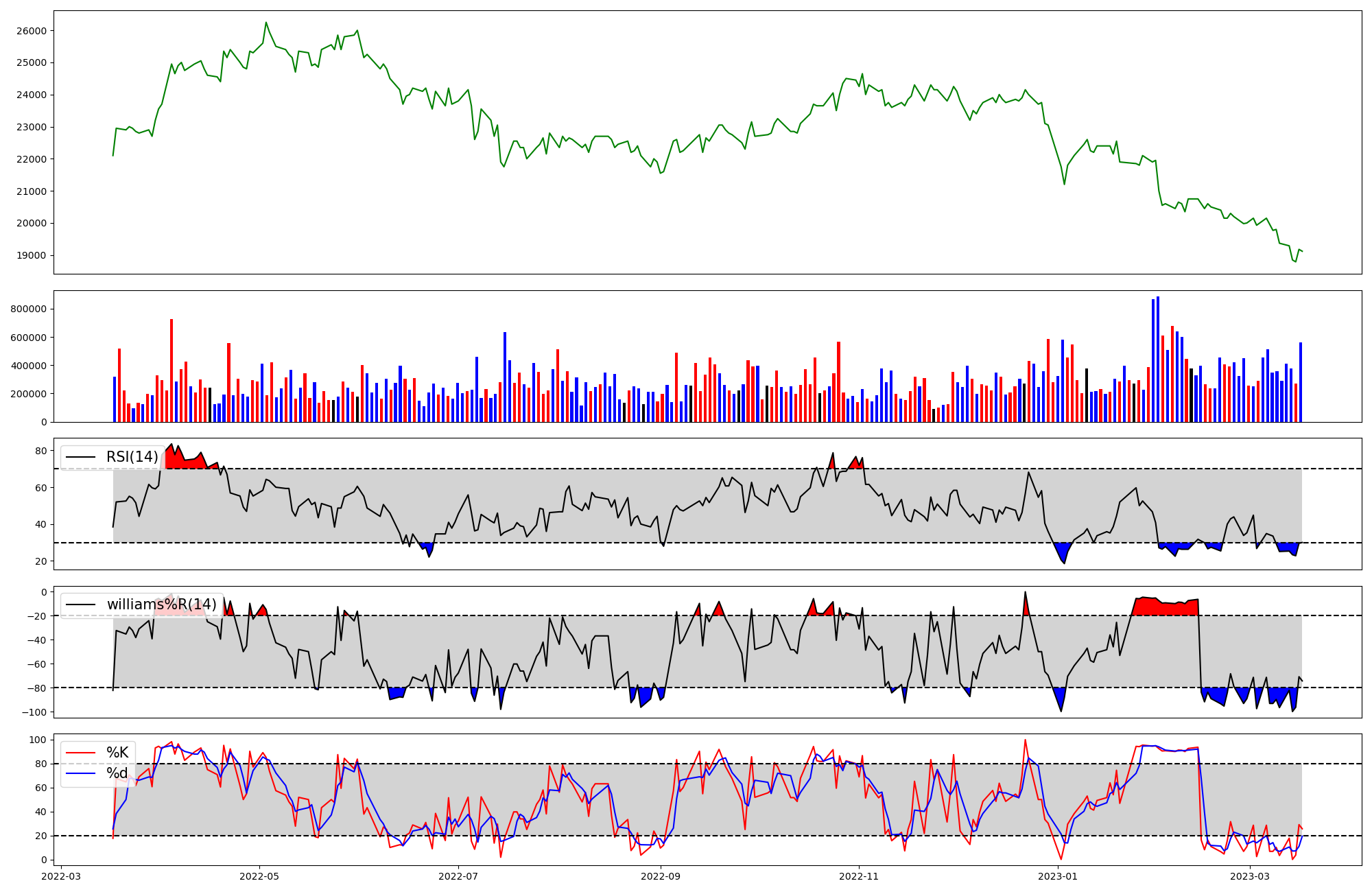Click the 2022-03 date tick label
This screenshot has height=892, width=1372.
[x=62, y=876]
